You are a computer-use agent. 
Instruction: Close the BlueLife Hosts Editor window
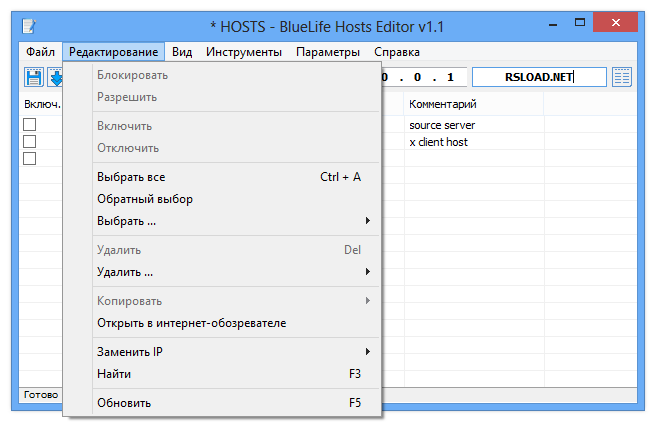tap(615, 22)
